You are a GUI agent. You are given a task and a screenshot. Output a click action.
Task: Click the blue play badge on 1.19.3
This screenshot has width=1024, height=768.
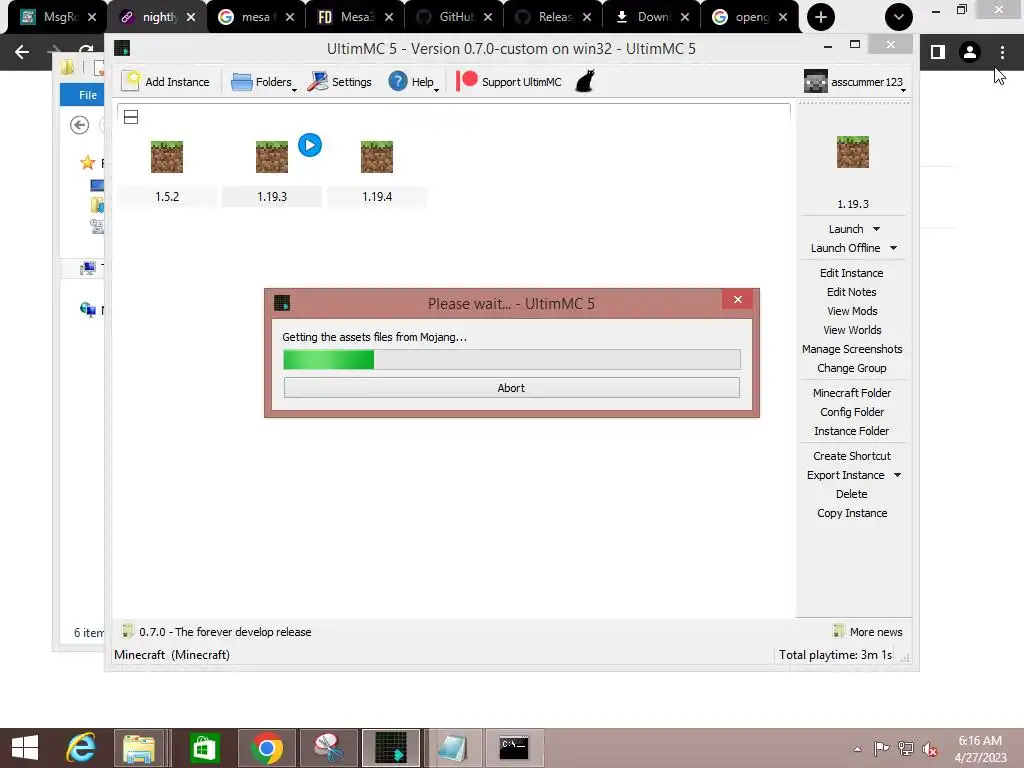pyautogui.click(x=310, y=145)
